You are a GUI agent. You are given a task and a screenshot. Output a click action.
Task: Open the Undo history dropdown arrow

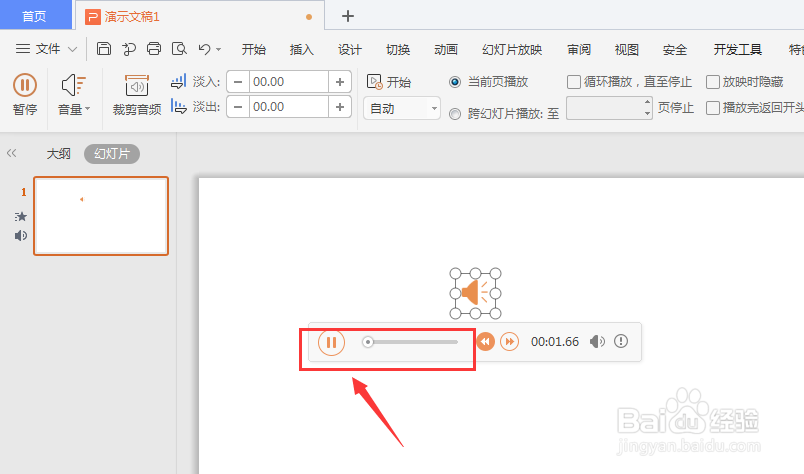coord(218,49)
